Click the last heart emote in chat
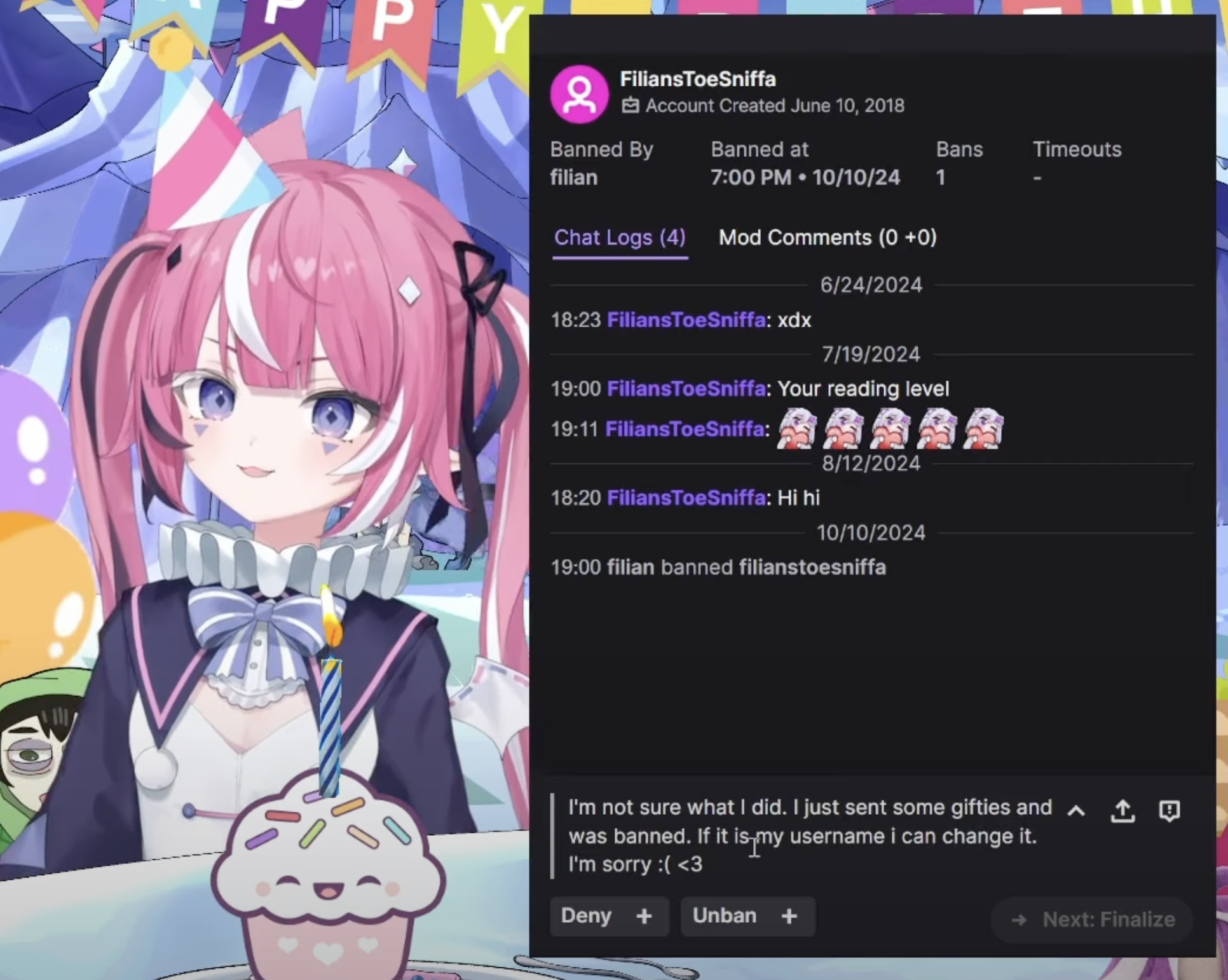 tap(983, 428)
